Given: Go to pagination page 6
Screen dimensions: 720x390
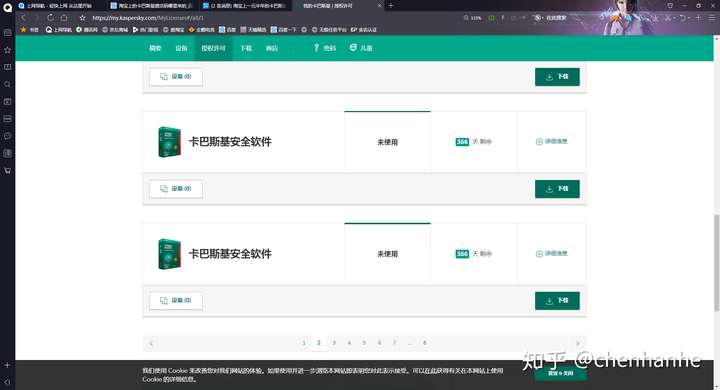Looking at the screenshot, I should point(379,343).
